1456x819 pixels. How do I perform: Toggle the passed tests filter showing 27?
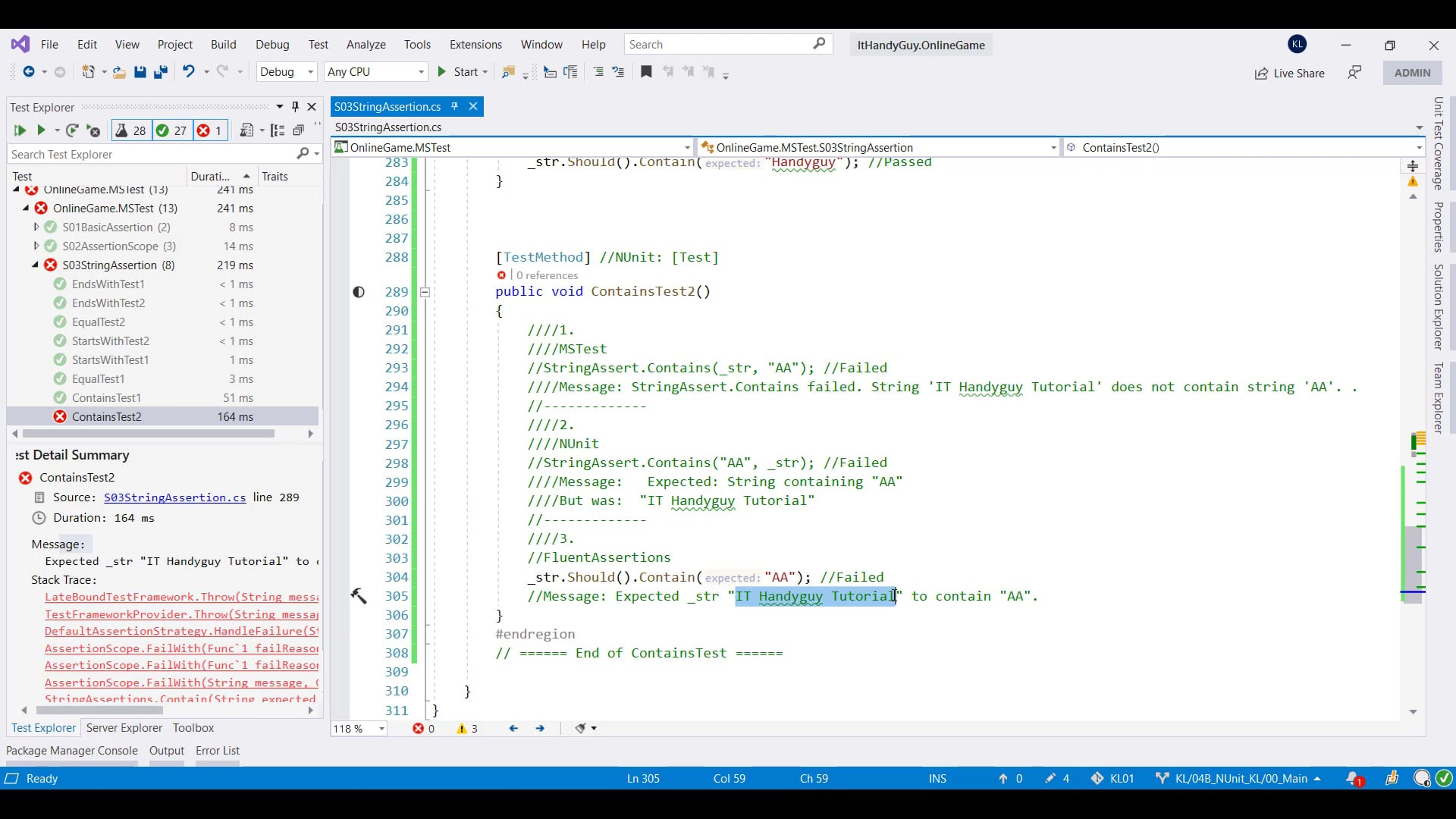click(171, 130)
